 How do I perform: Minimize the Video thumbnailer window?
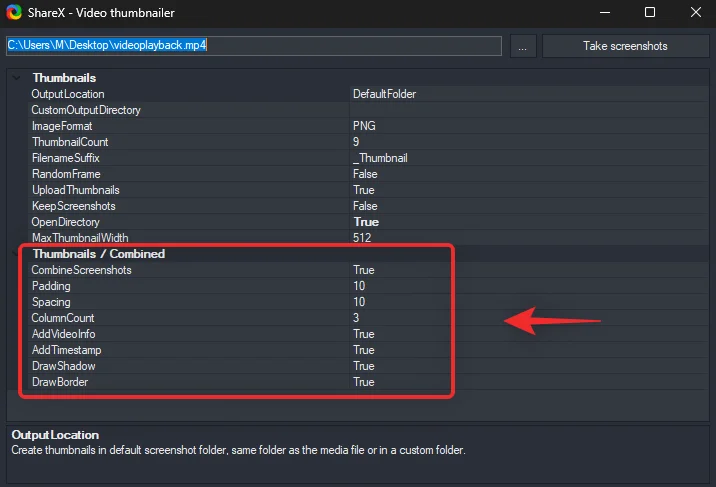click(x=606, y=13)
